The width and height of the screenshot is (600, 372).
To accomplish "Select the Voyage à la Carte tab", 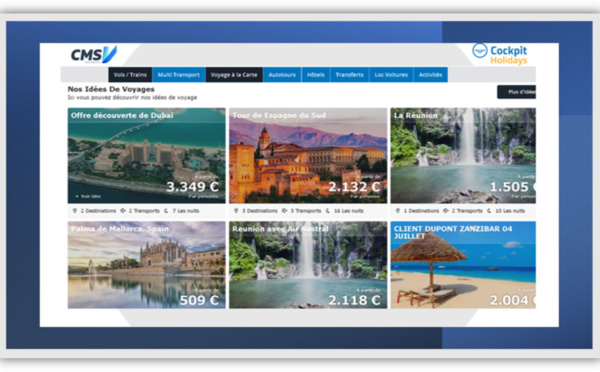I will [234, 75].
